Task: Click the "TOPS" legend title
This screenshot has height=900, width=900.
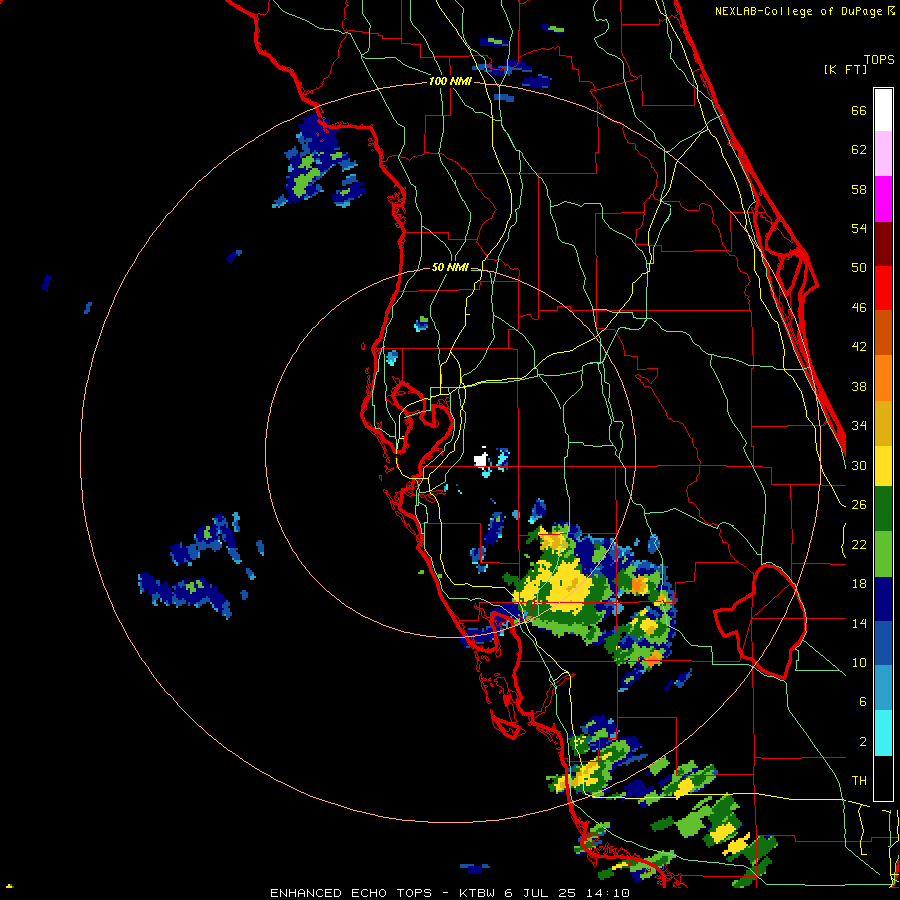Action: tap(879, 60)
